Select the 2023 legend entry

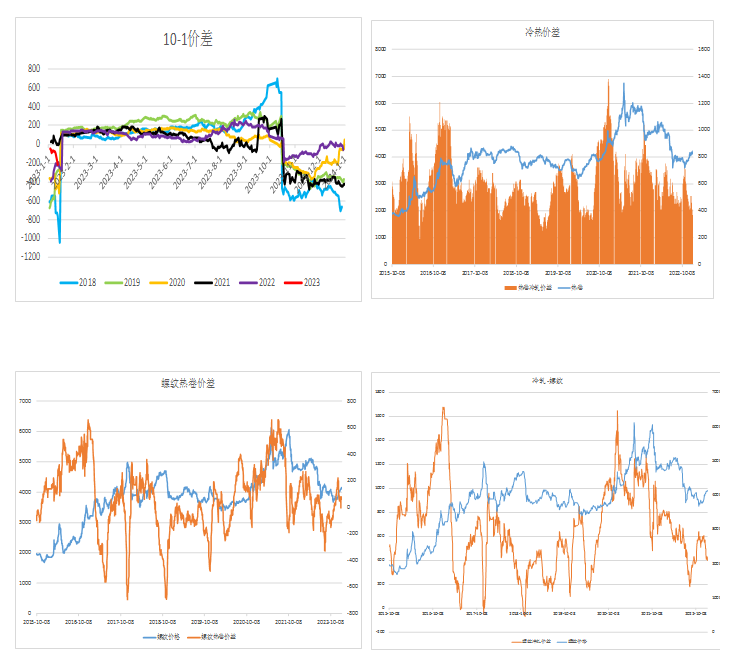click(302, 282)
